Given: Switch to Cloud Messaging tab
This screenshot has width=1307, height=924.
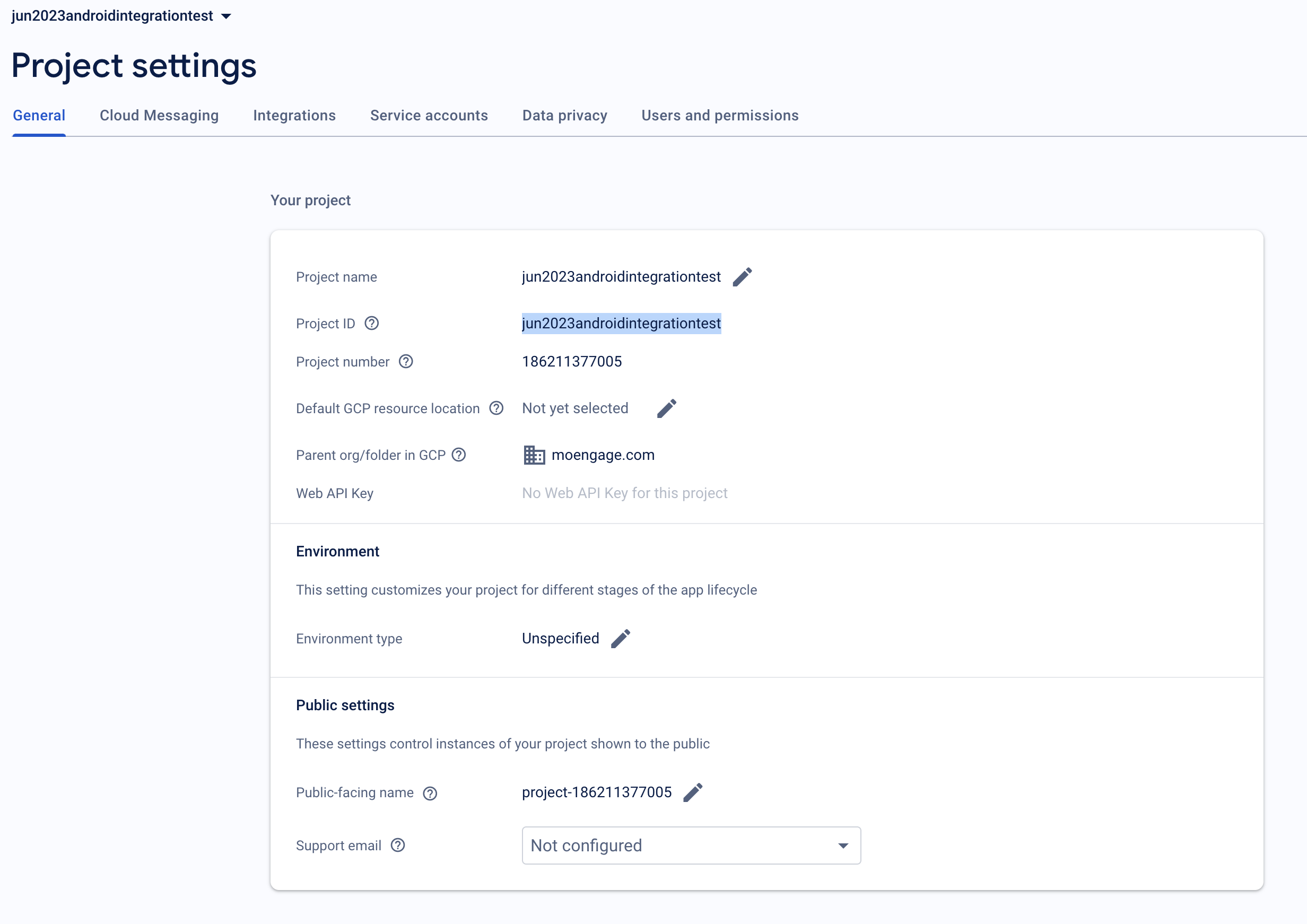Looking at the screenshot, I should (159, 116).
